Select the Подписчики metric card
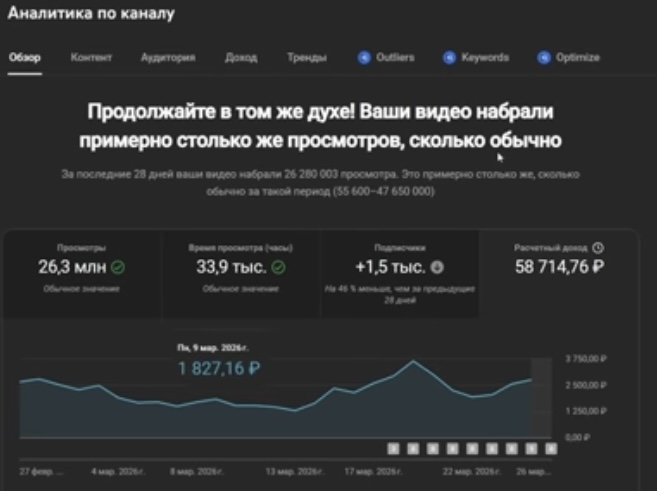The height and width of the screenshot is (491, 657). point(400,274)
